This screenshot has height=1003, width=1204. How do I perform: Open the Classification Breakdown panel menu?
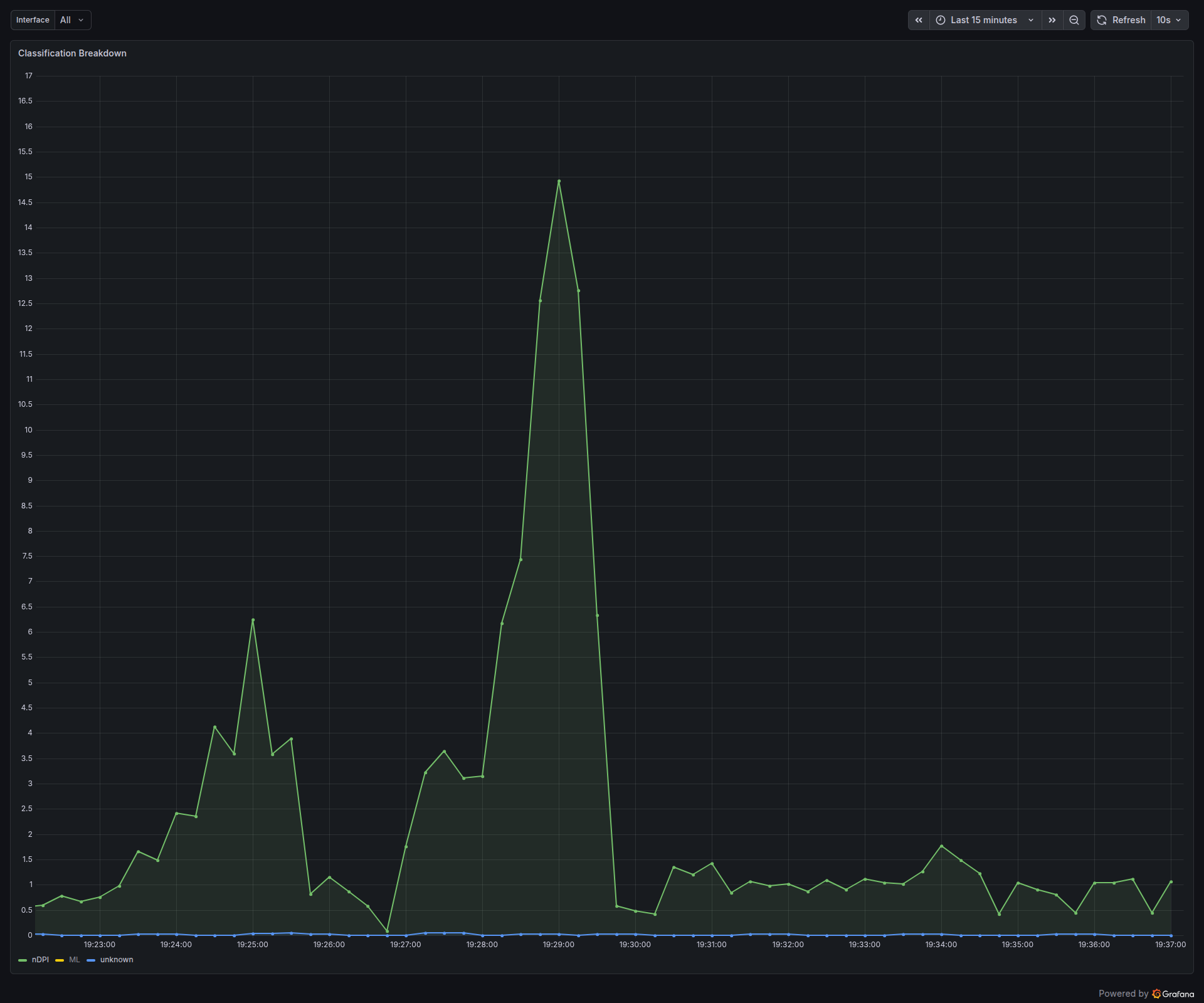[x=72, y=53]
